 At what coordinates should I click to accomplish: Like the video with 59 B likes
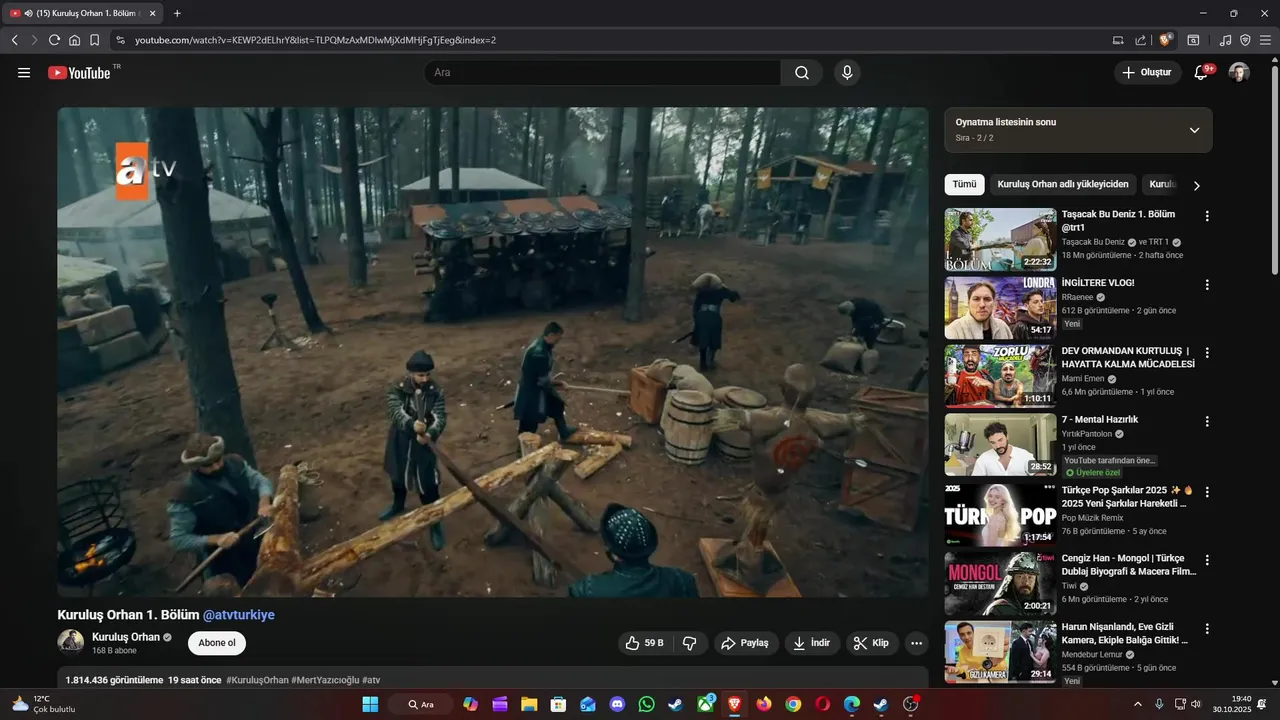click(x=644, y=643)
